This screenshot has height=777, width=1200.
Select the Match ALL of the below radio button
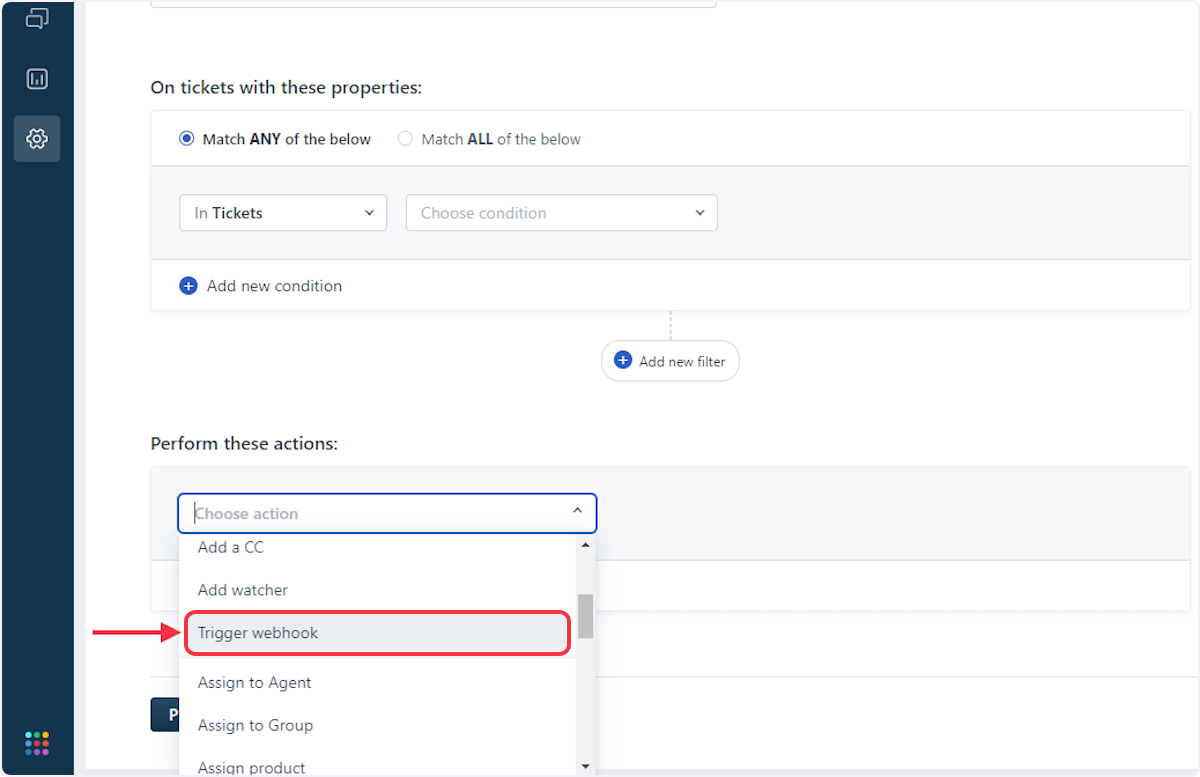coord(404,138)
